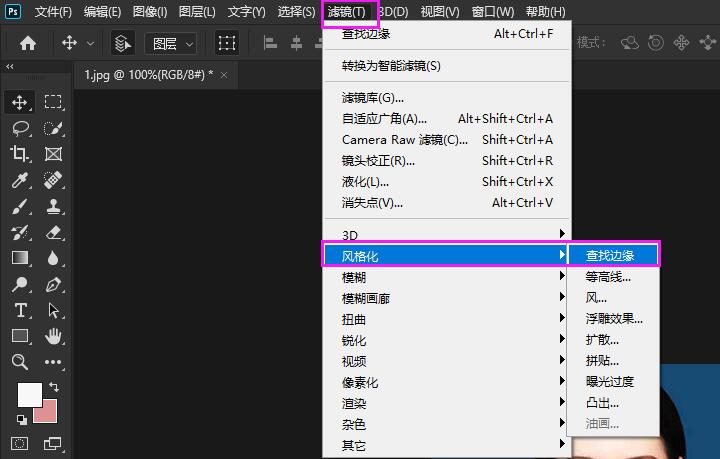Select the Eraser tool
Screen dimensions: 720x459
click(53, 232)
